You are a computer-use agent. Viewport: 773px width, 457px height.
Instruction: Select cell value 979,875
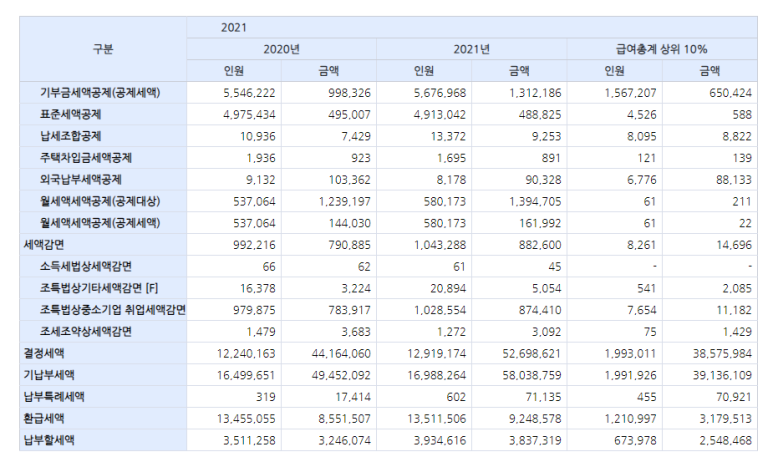coord(254,310)
